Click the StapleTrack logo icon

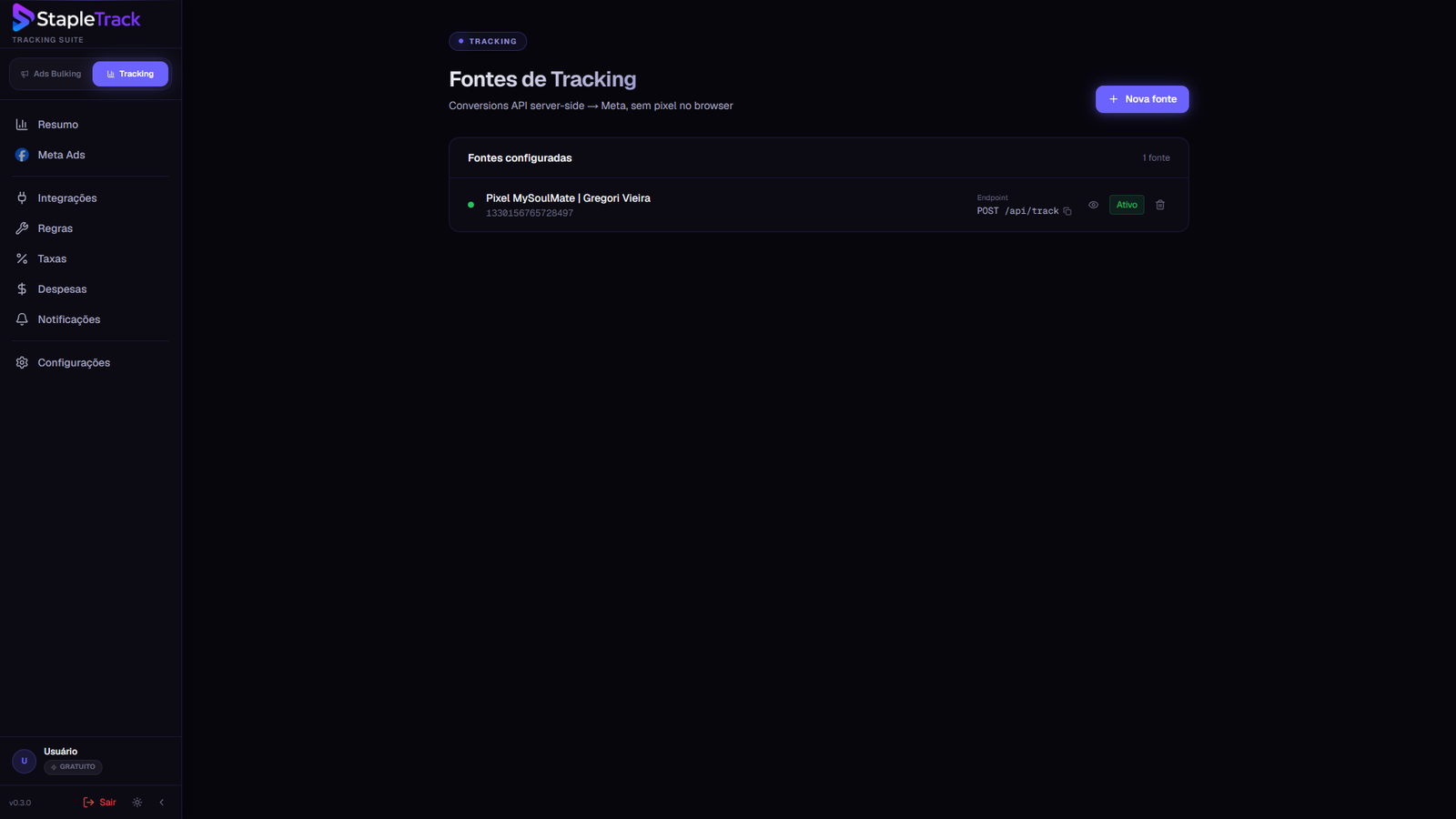[x=23, y=18]
